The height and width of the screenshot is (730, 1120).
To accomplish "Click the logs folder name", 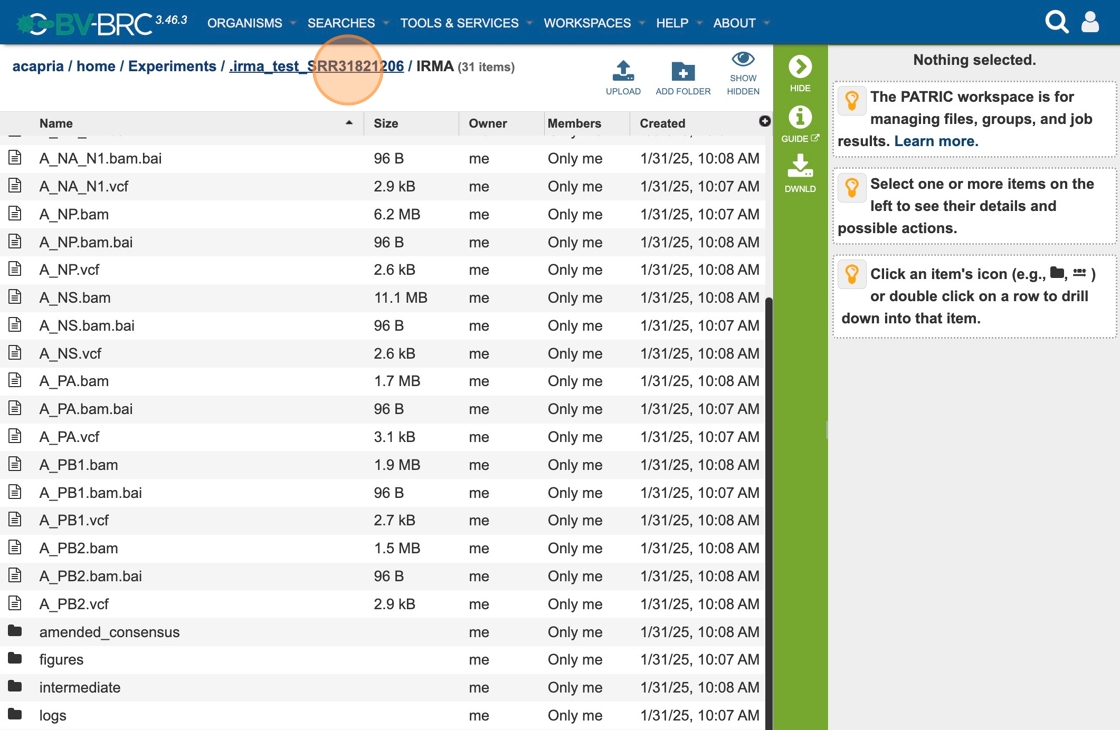I will point(53,716).
